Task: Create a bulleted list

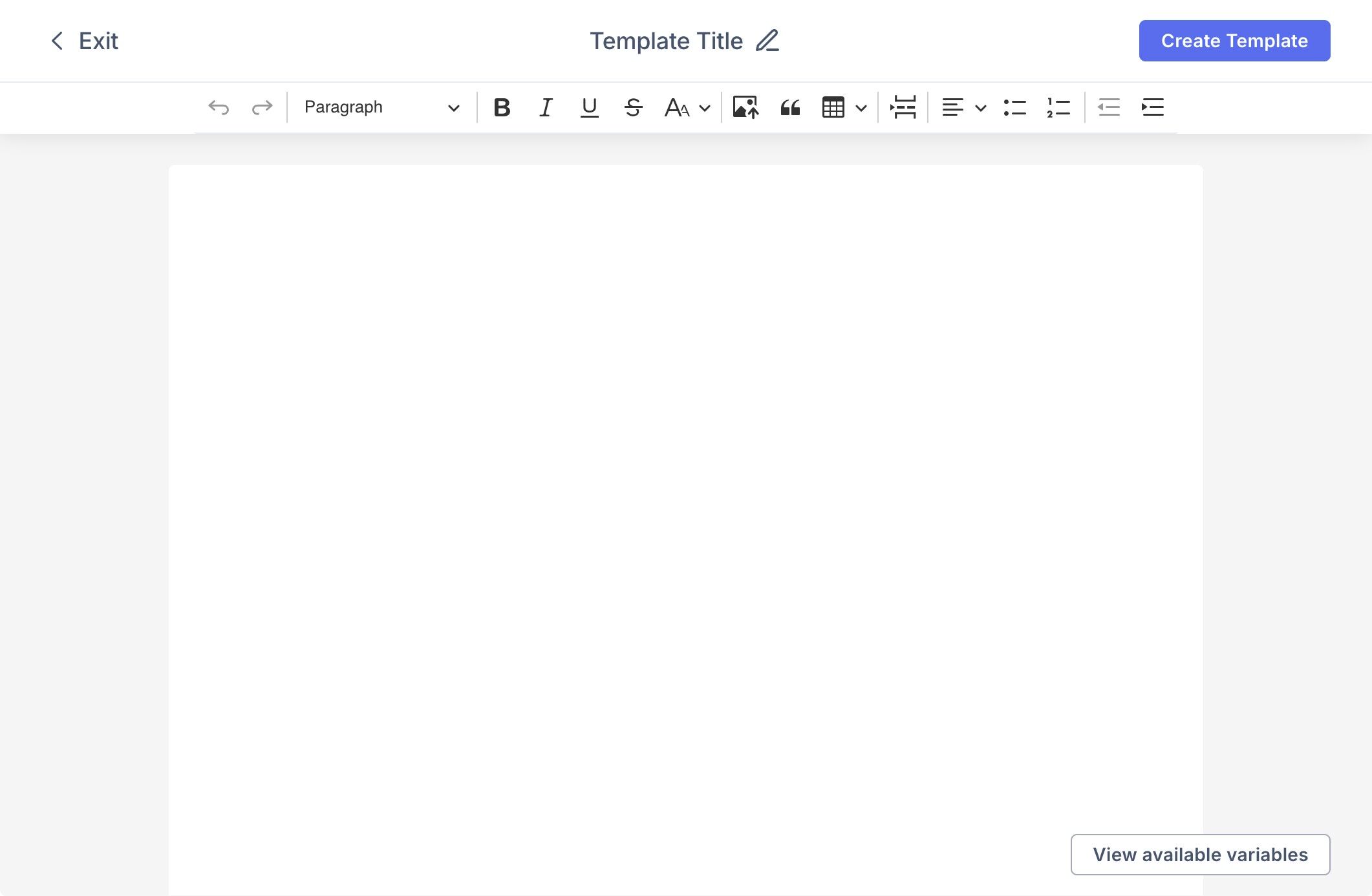Action: coord(1014,107)
